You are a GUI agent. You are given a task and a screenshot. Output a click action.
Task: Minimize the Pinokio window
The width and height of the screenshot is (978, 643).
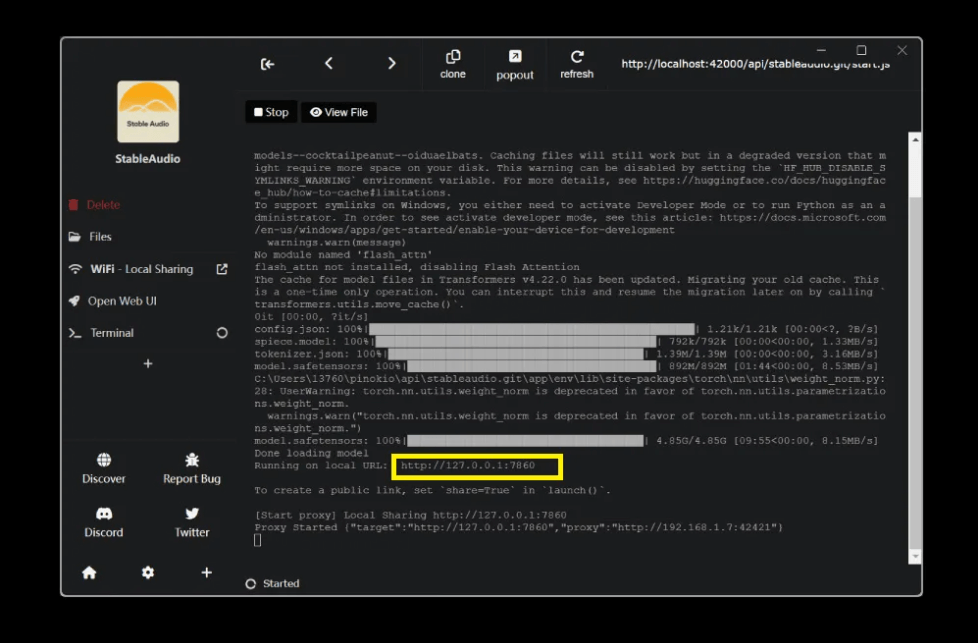[x=821, y=50]
